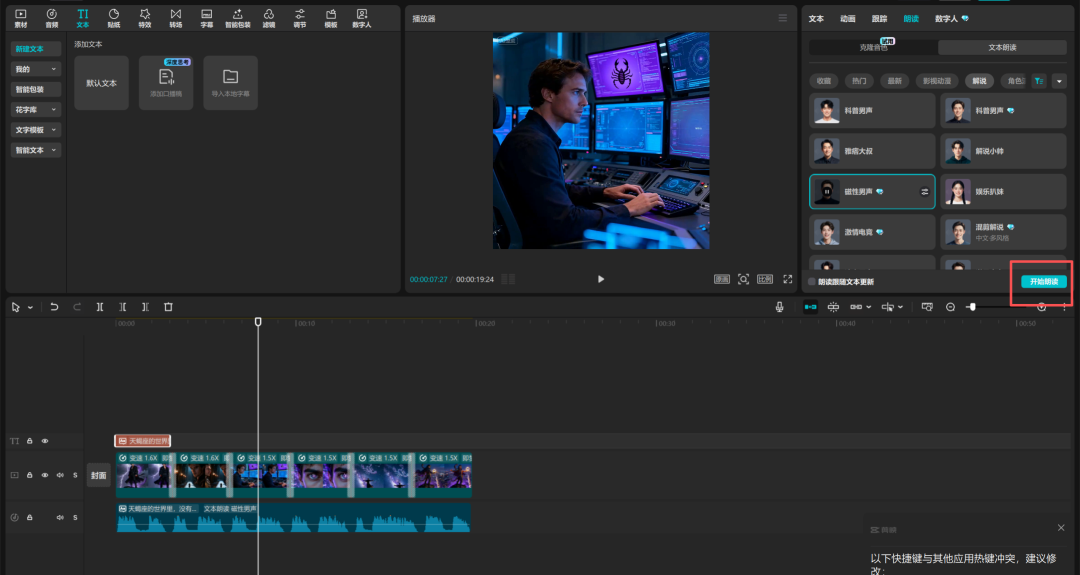Image resolution: width=1080 pixels, height=575 pixels.
Task: Toggle visibility eye on the text track
Action: click(x=44, y=441)
